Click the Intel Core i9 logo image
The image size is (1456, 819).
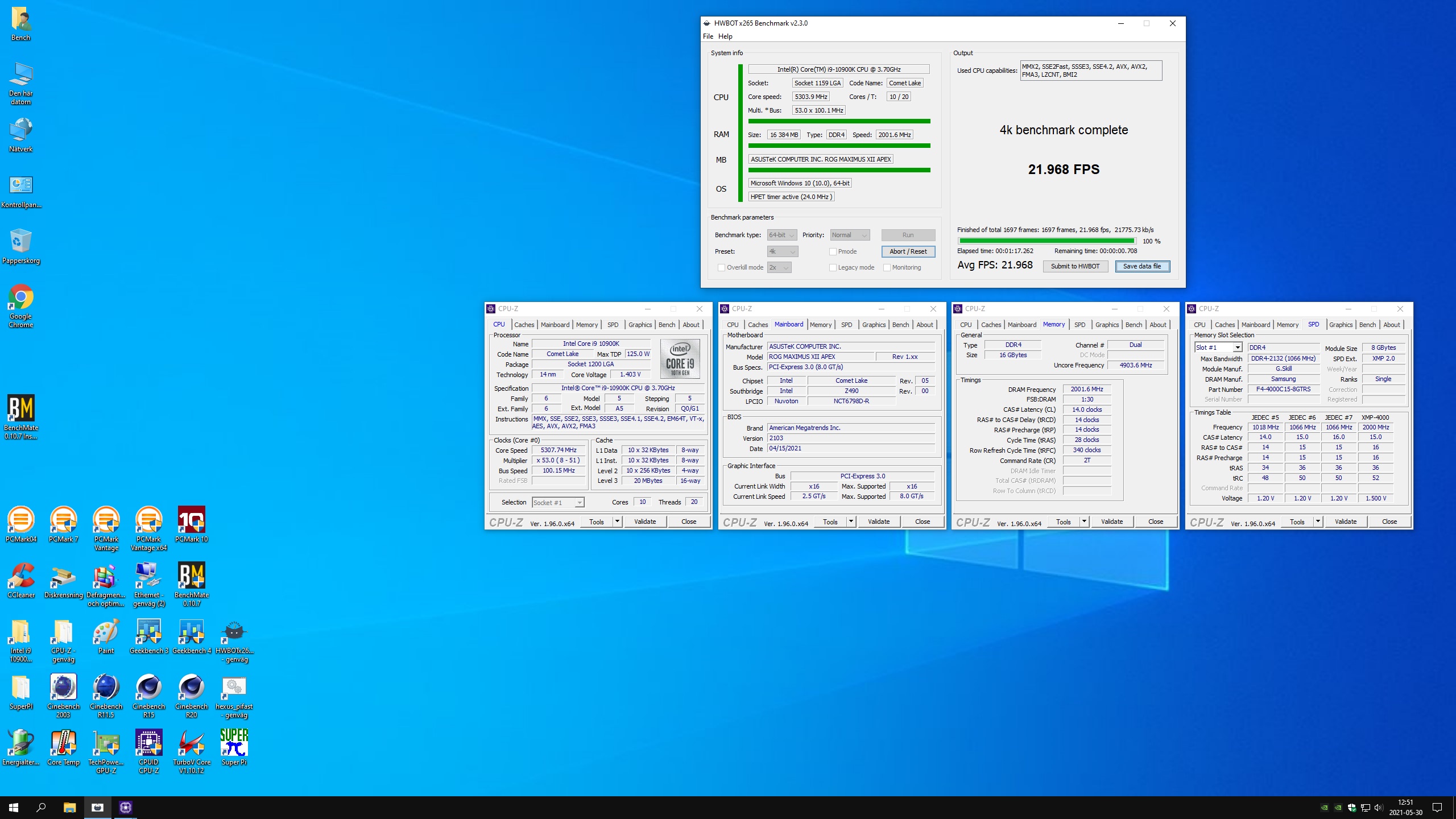(680, 359)
